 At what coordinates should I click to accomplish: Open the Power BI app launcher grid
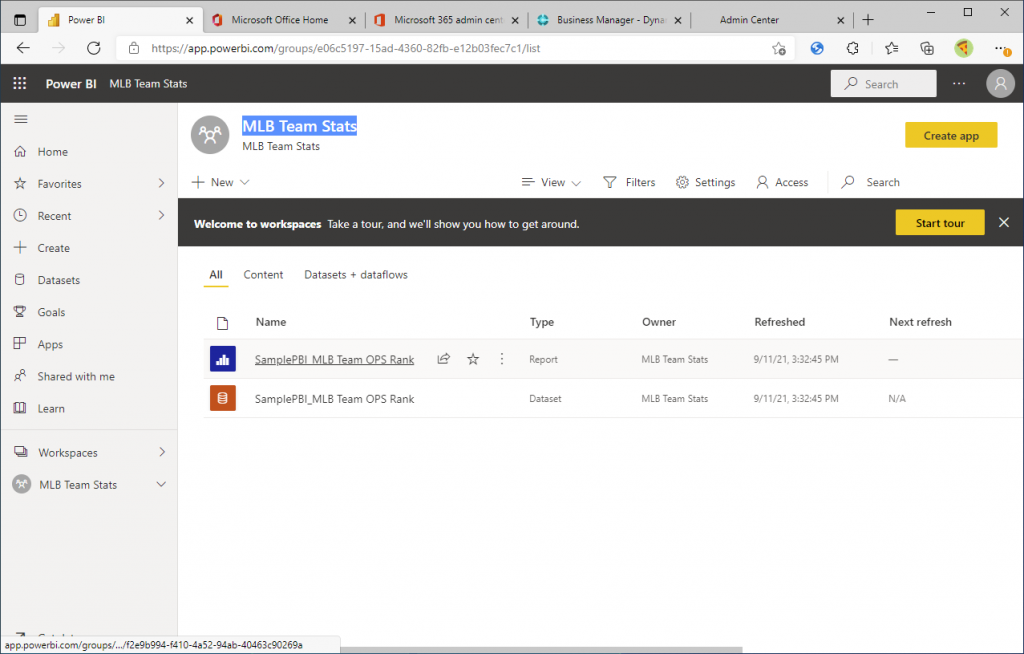click(x=20, y=84)
